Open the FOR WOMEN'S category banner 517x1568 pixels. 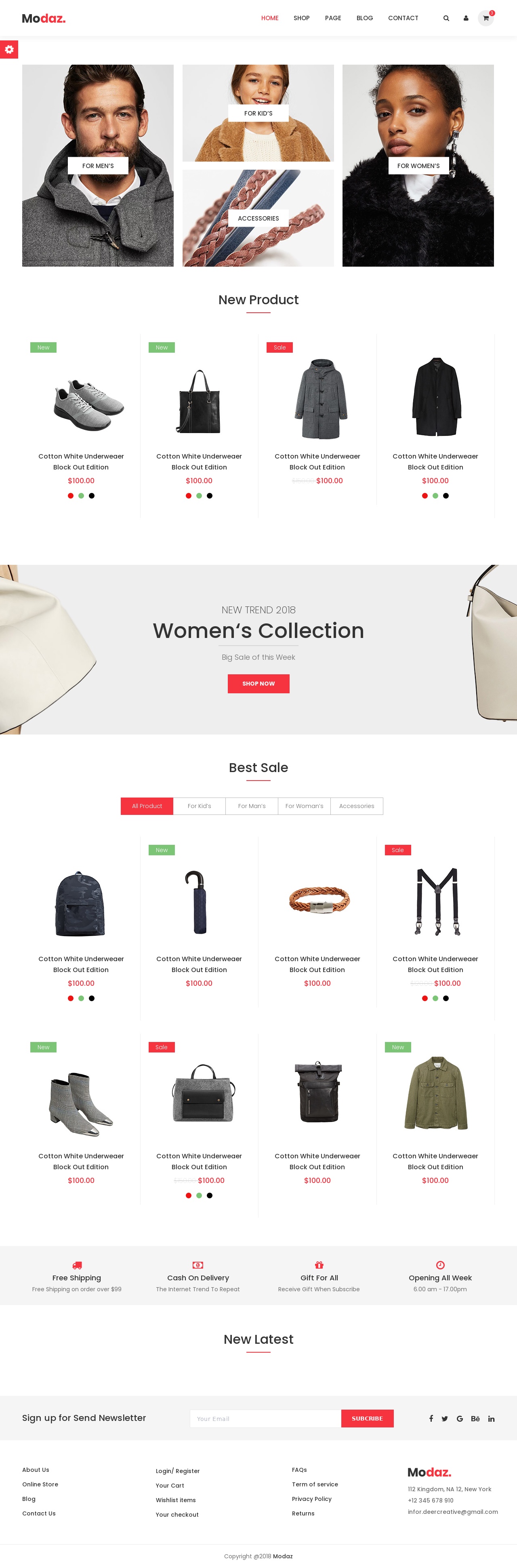pos(418,166)
